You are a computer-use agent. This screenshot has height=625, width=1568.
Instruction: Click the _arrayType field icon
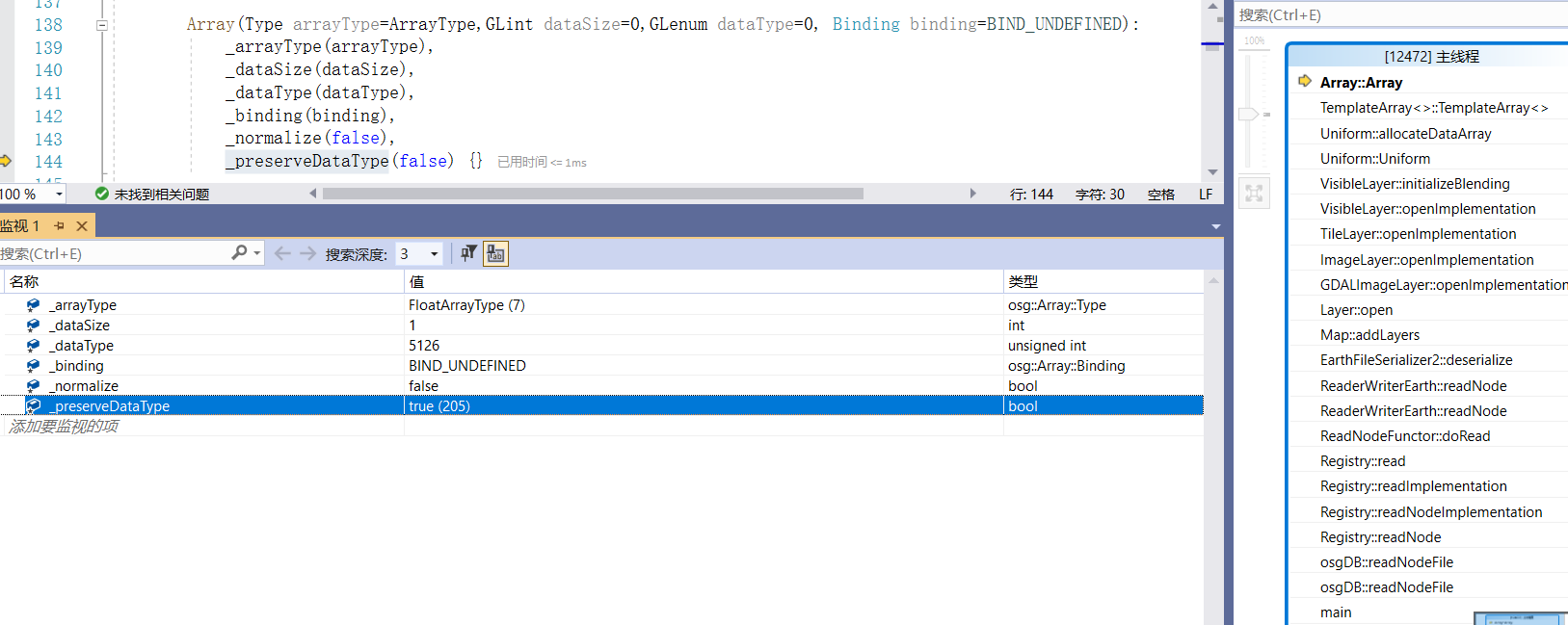tap(33, 305)
